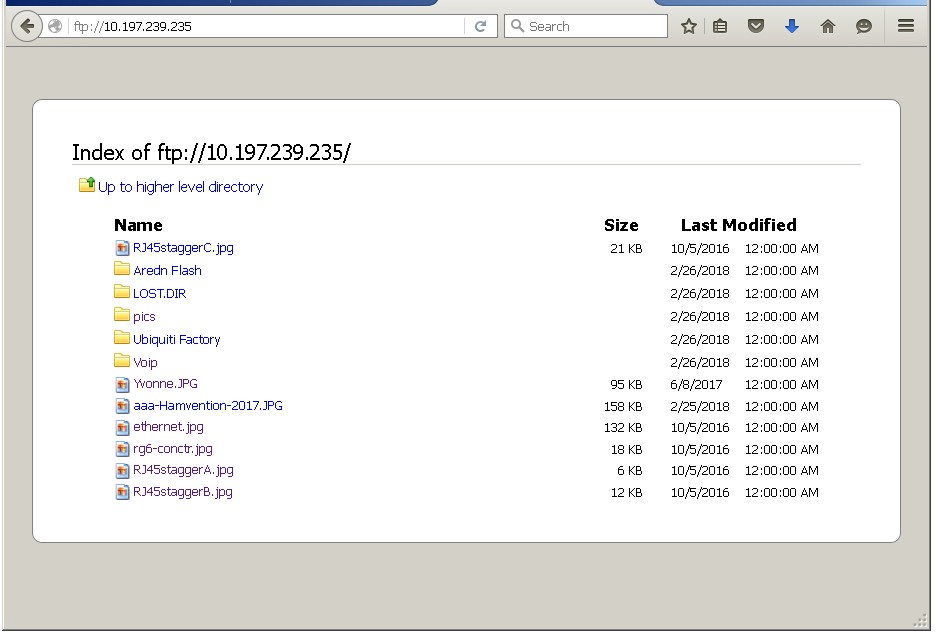
Task: Click the smiley chat icon in toolbar
Action: coord(864,27)
